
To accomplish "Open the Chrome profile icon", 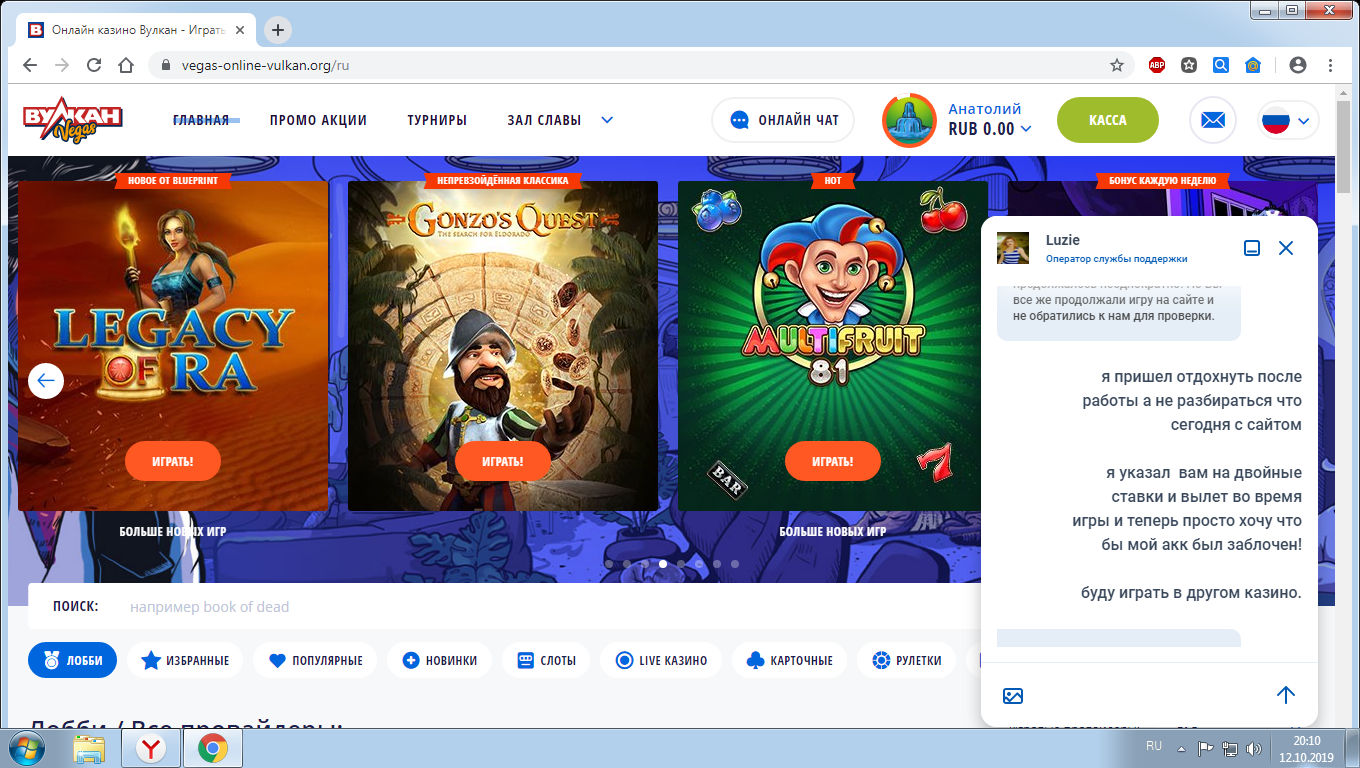I will [x=1298, y=65].
